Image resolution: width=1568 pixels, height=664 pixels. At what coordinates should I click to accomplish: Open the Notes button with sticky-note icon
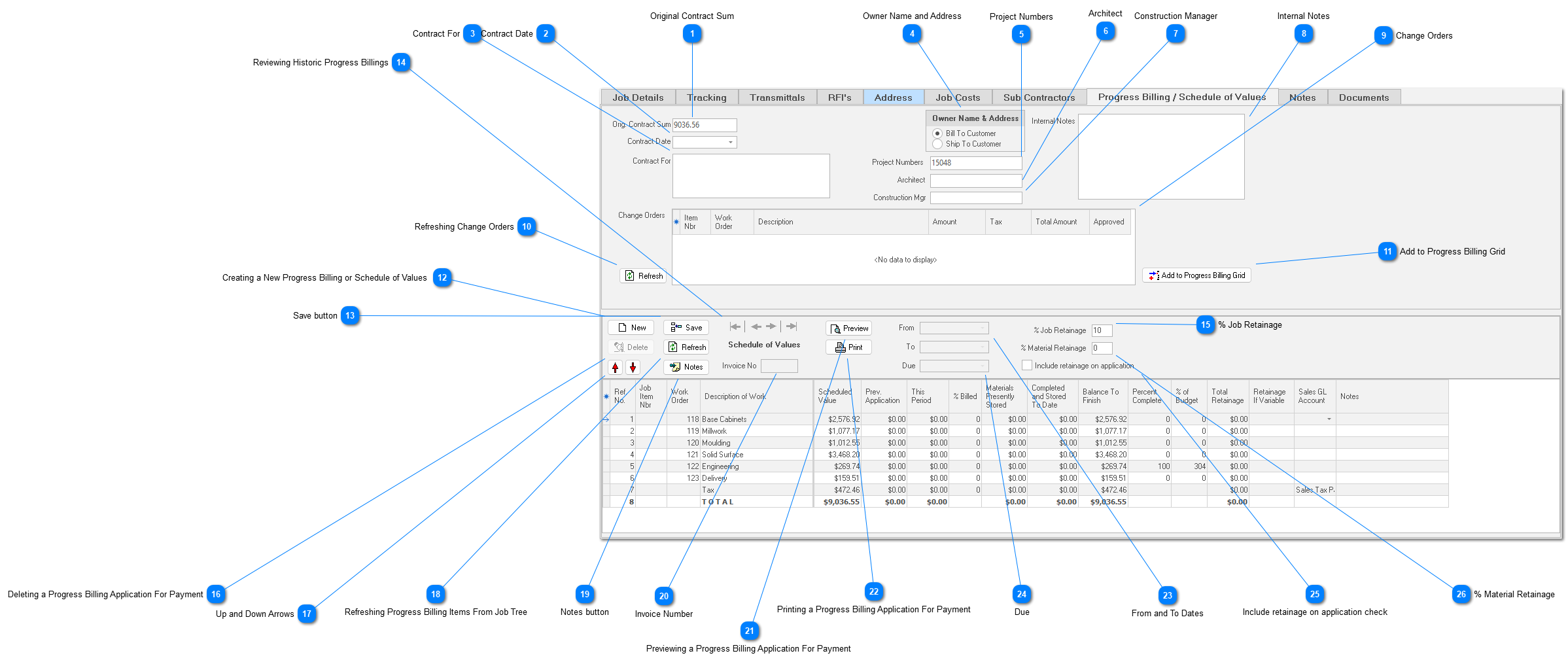[686, 367]
